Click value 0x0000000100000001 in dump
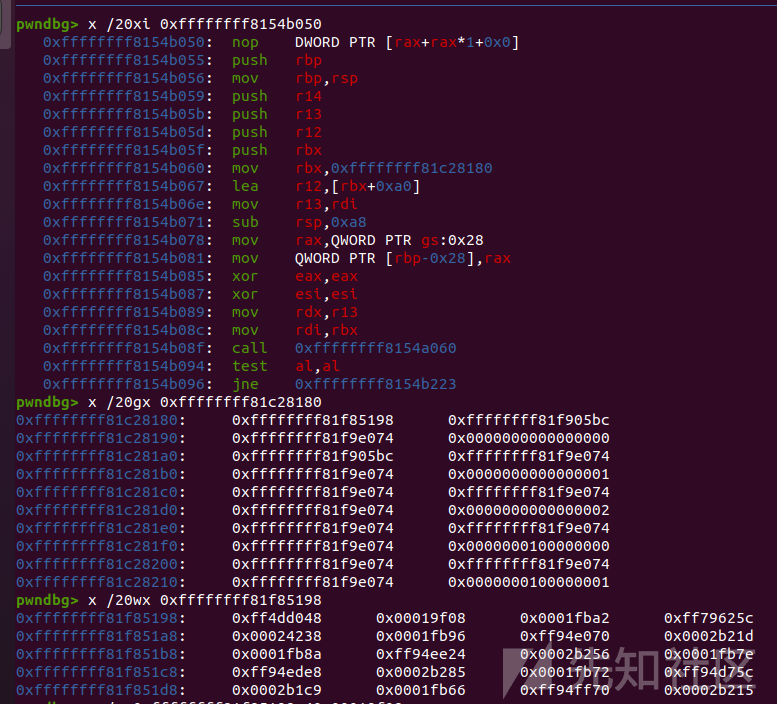 pos(529,582)
